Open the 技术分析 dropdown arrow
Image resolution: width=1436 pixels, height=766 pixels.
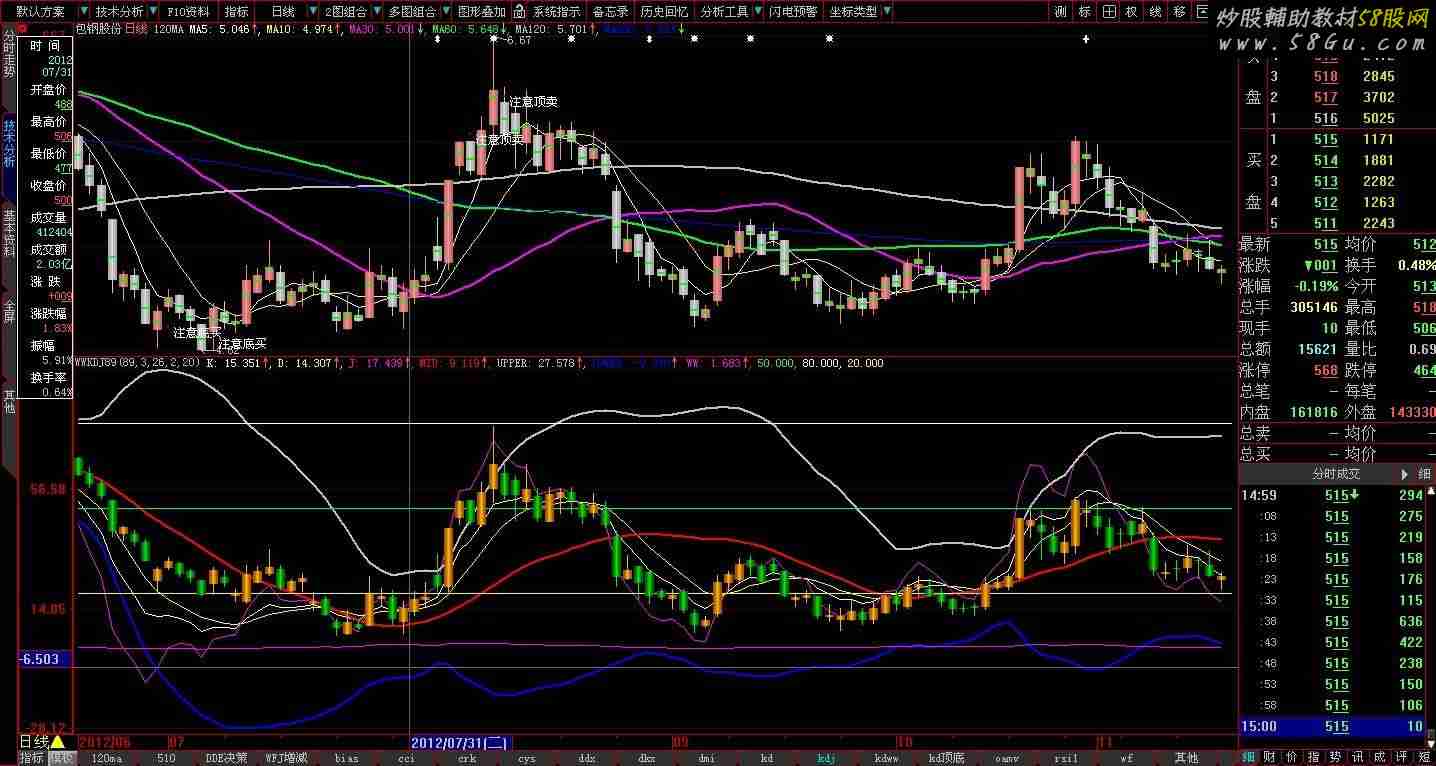point(153,11)
